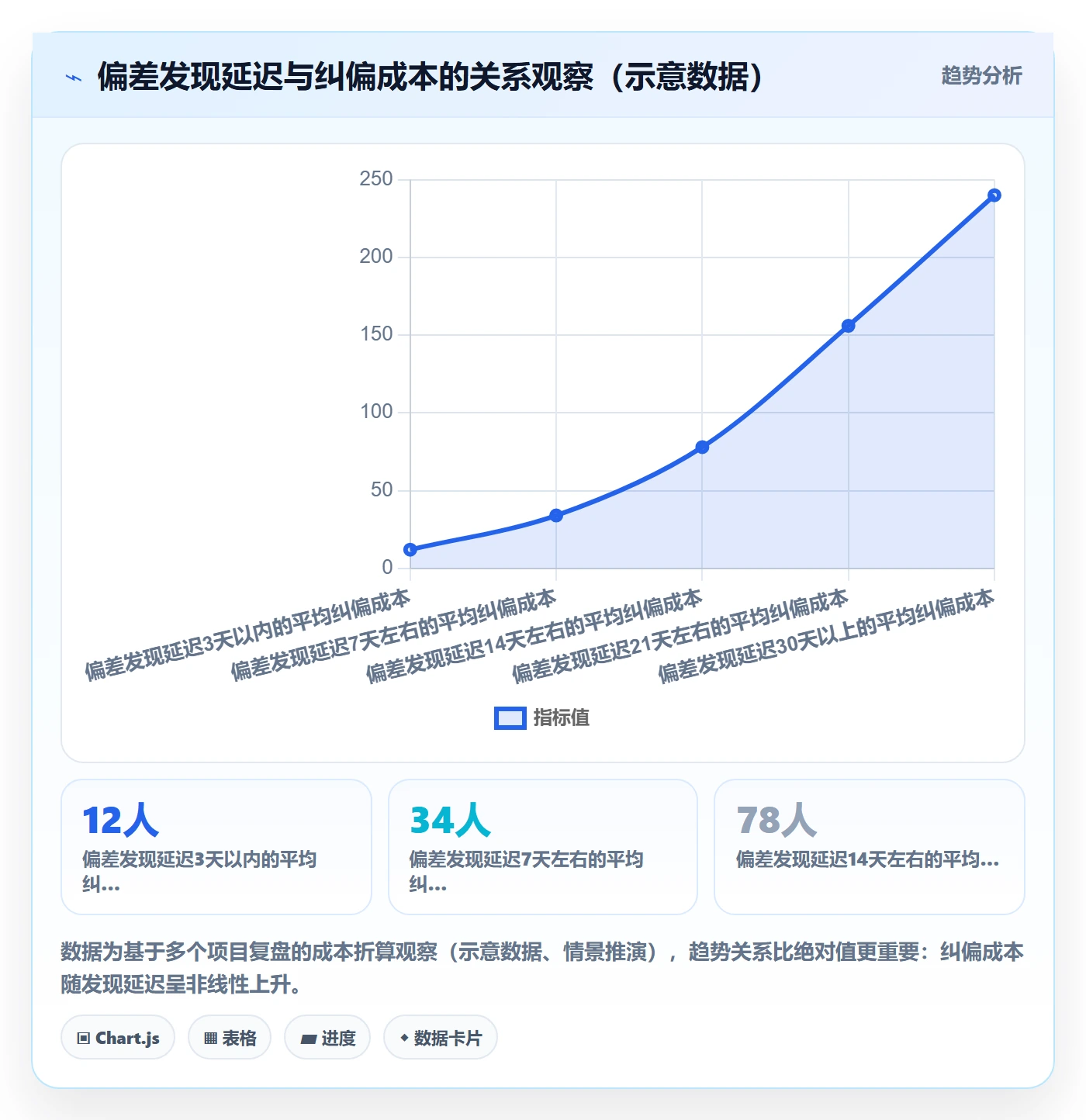1086x1120 pixels.
Task: Toggle the 指标值 legend swatch
Action: click(x=510, y=718)
